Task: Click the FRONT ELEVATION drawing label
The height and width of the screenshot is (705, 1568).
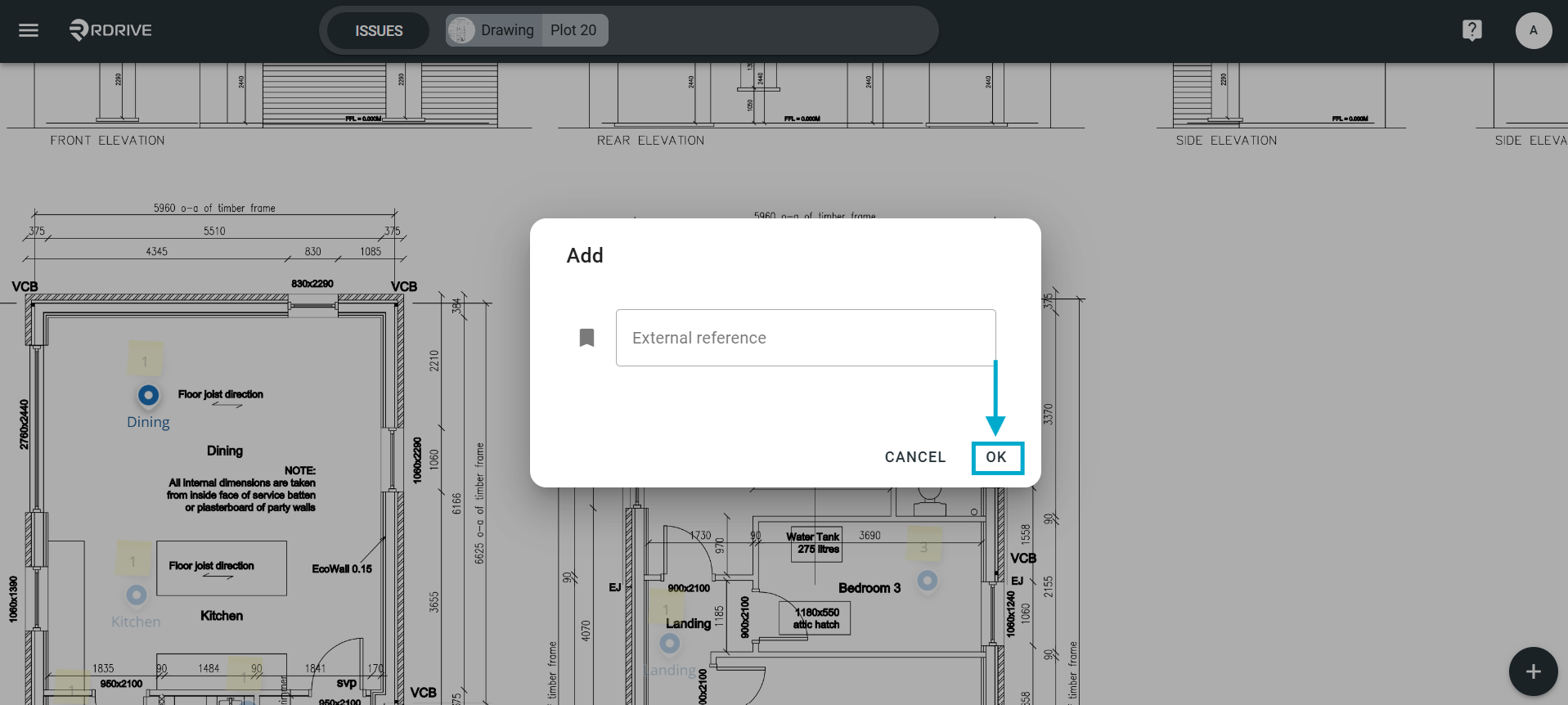Action: click(107, 141)
